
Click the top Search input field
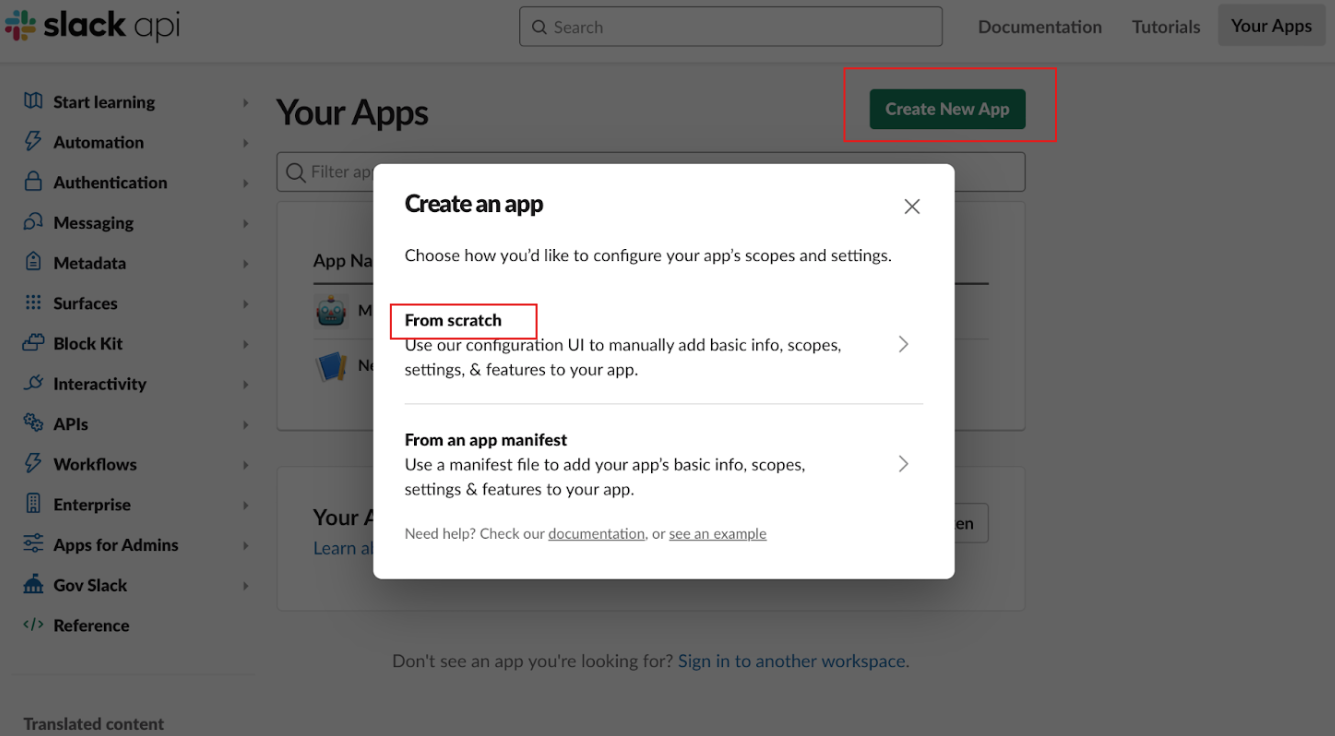(730, 27)
